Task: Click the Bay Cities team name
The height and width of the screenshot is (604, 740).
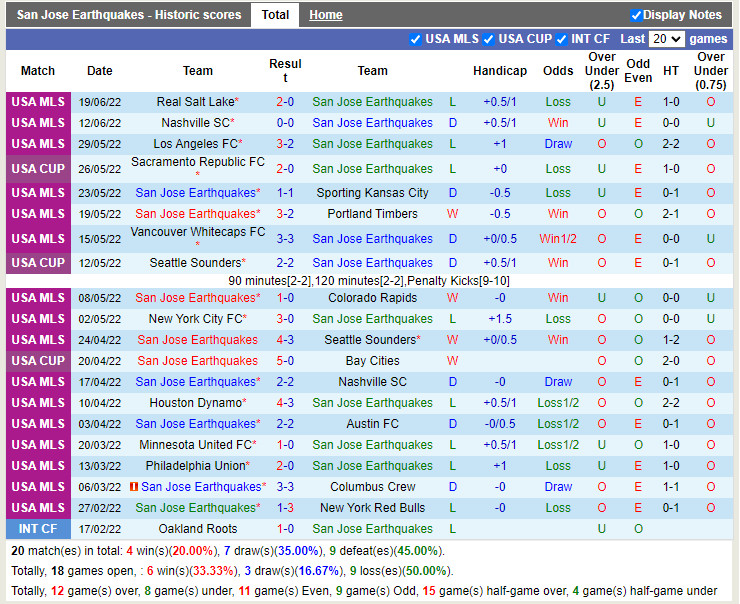Action: 372,361
